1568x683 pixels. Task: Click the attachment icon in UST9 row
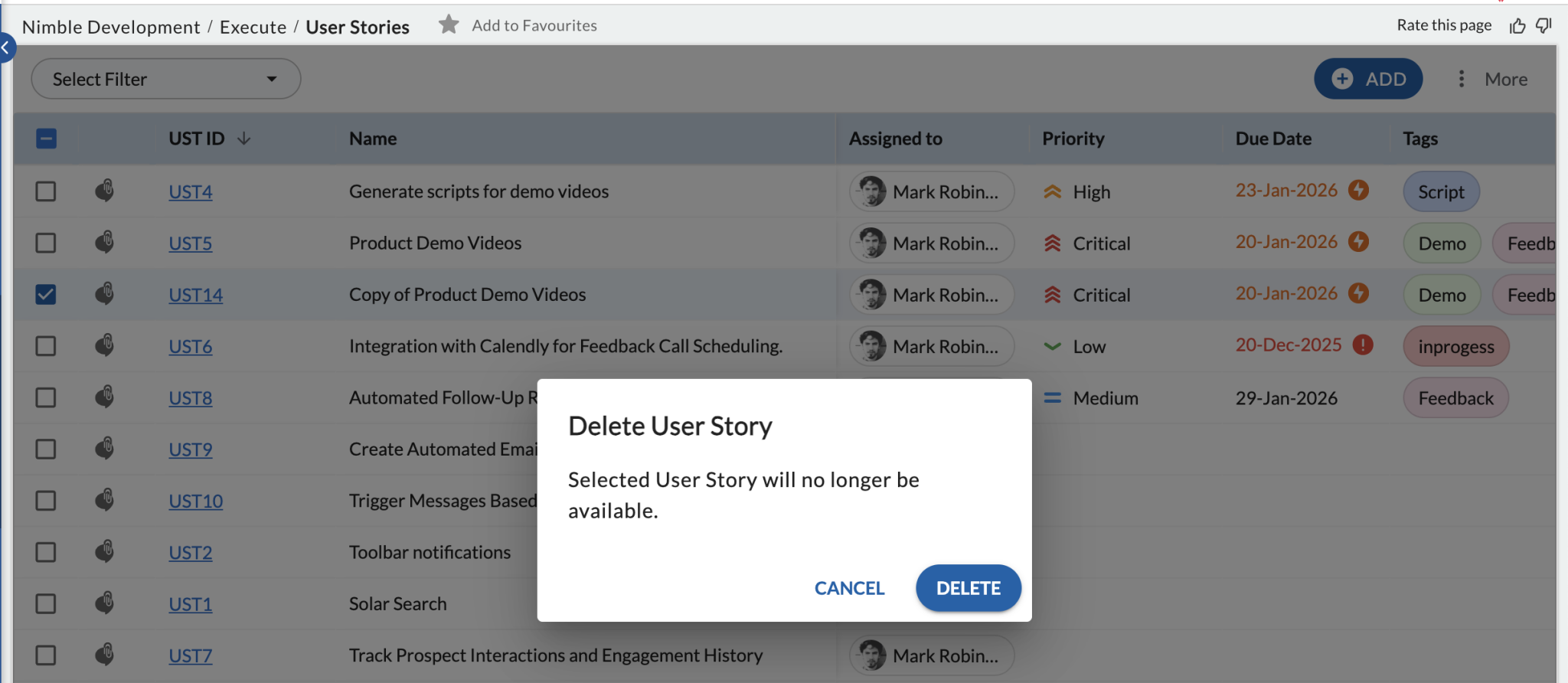coord(105,449)
